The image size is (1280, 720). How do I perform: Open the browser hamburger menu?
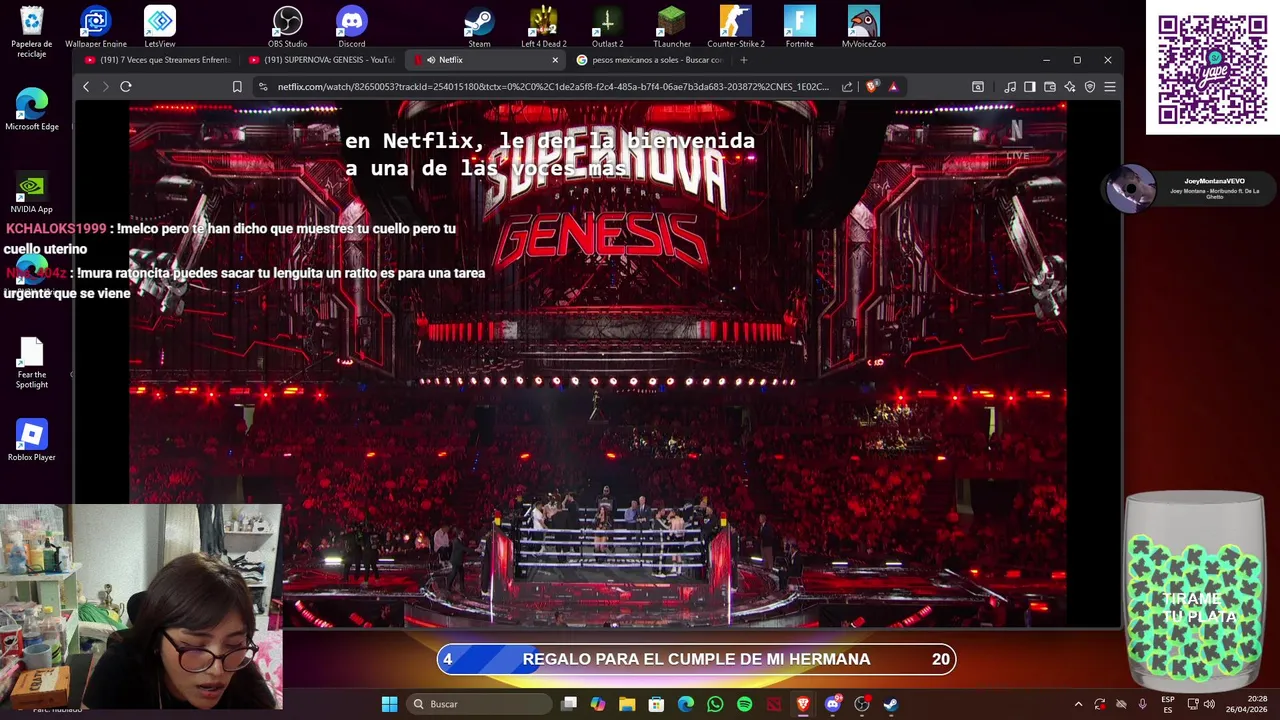1110,87
